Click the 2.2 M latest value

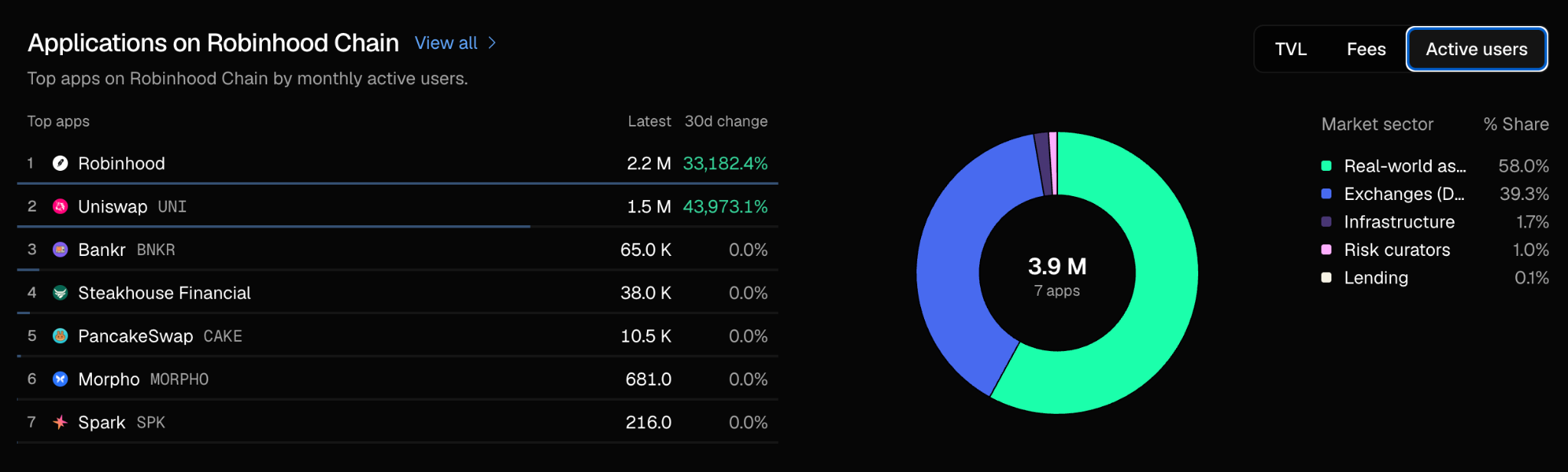pyautogui.click(x=649, y=163)
